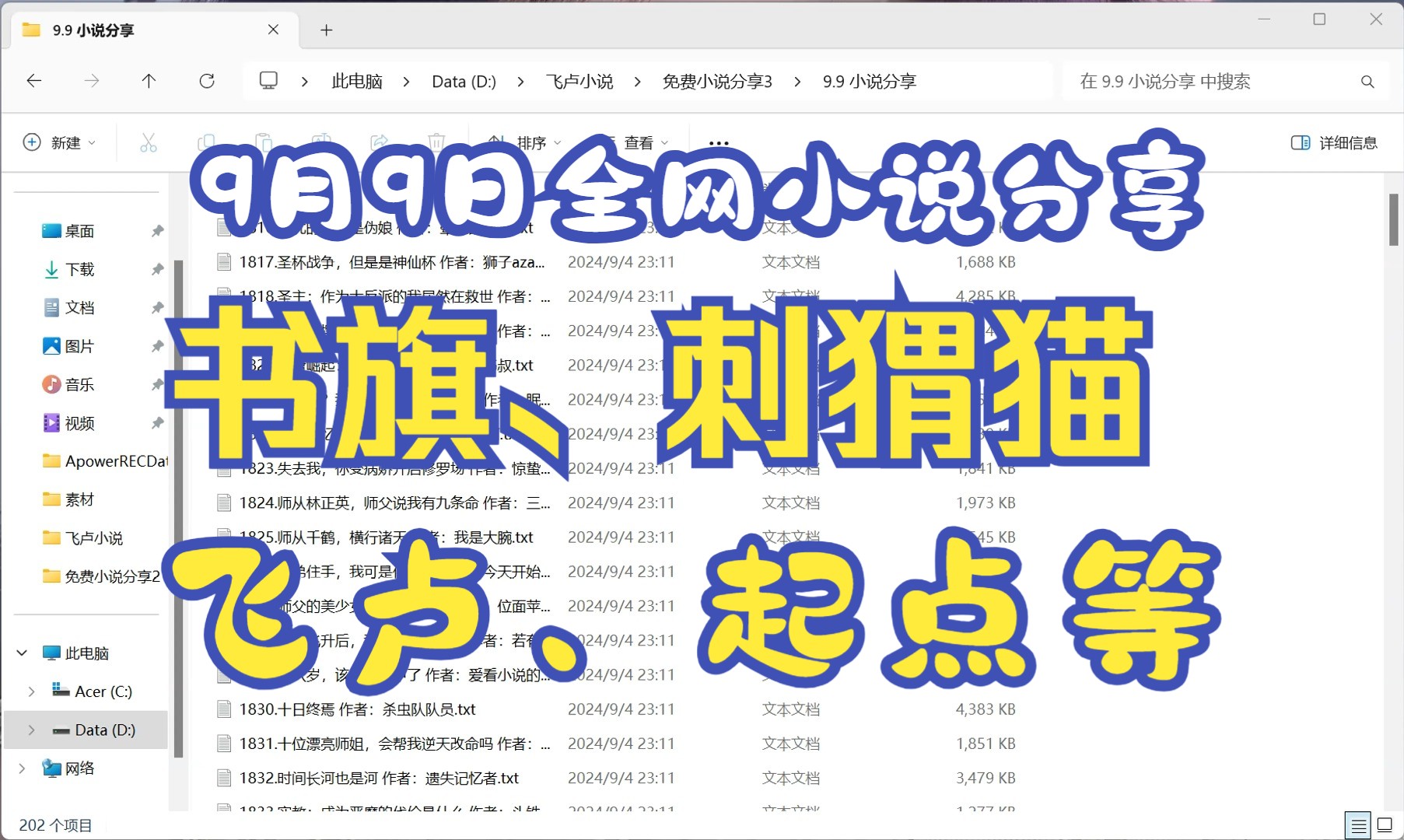The image size is (1404, 840).
Task: Open the See more ellipsis menu
Action: (x=720, y=143)
